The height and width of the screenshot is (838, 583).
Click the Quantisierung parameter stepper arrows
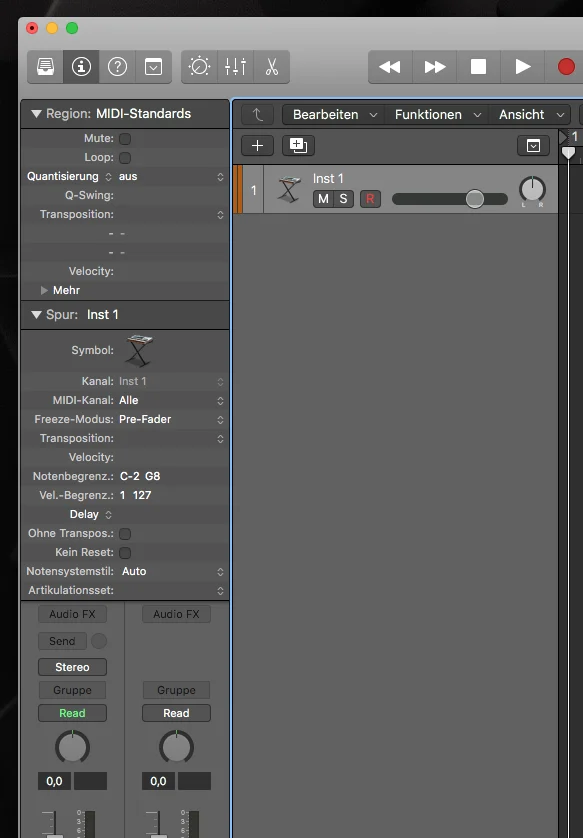coord(108,176)
